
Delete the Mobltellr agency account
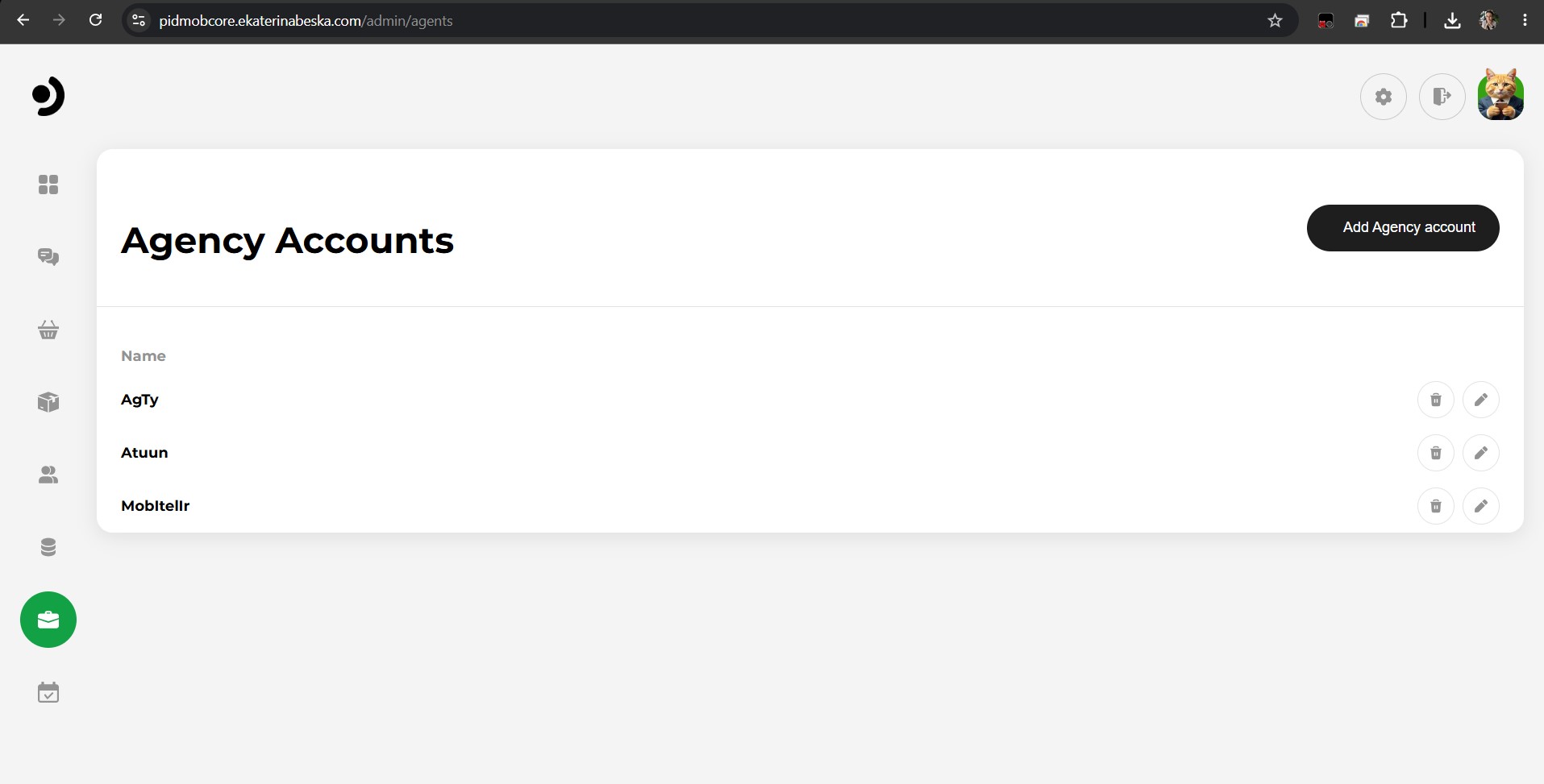point(1436,506)
